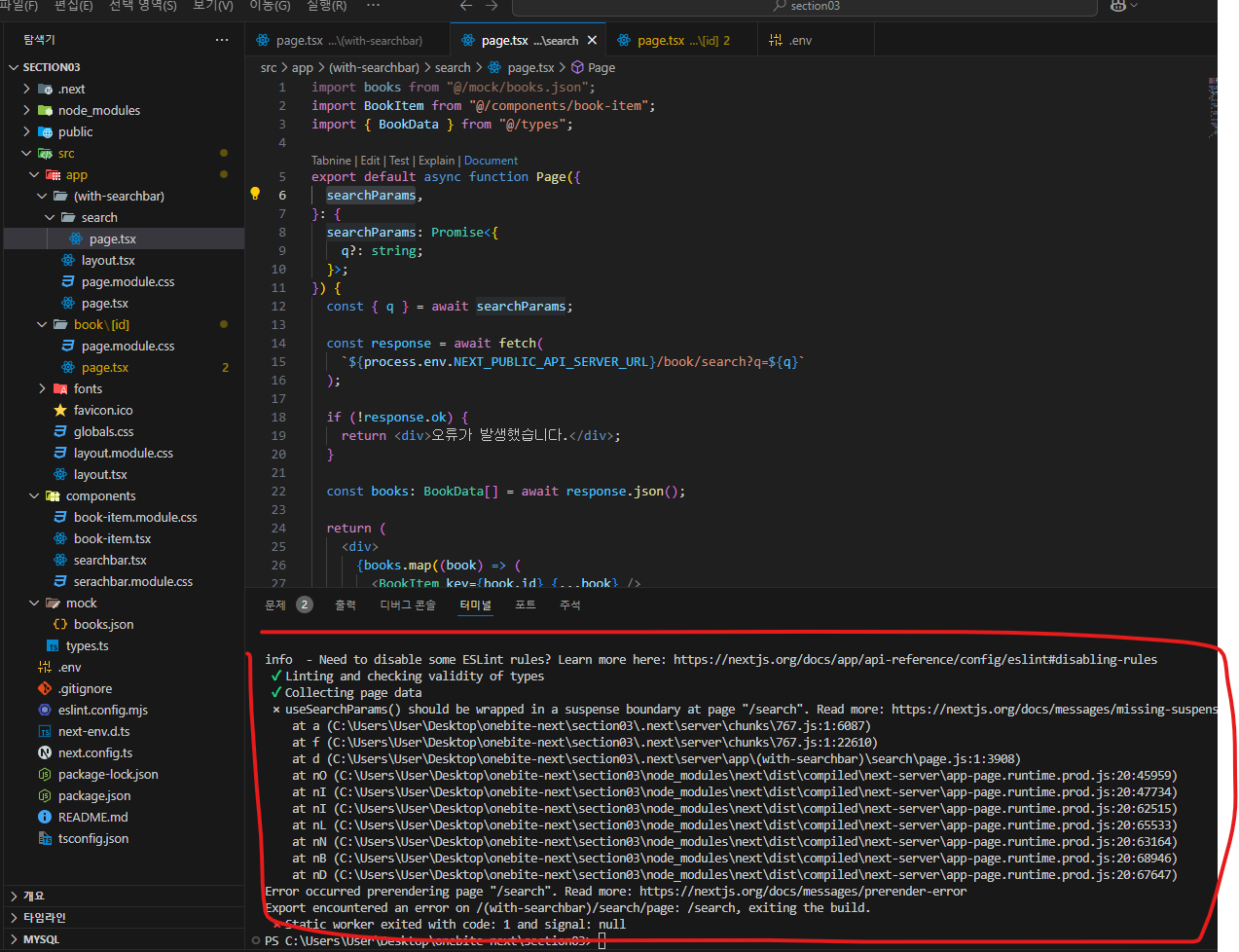Open README.md in the explorer
Screen dimensions: 1239x952
pyautogui.click(x=123, y=817)
